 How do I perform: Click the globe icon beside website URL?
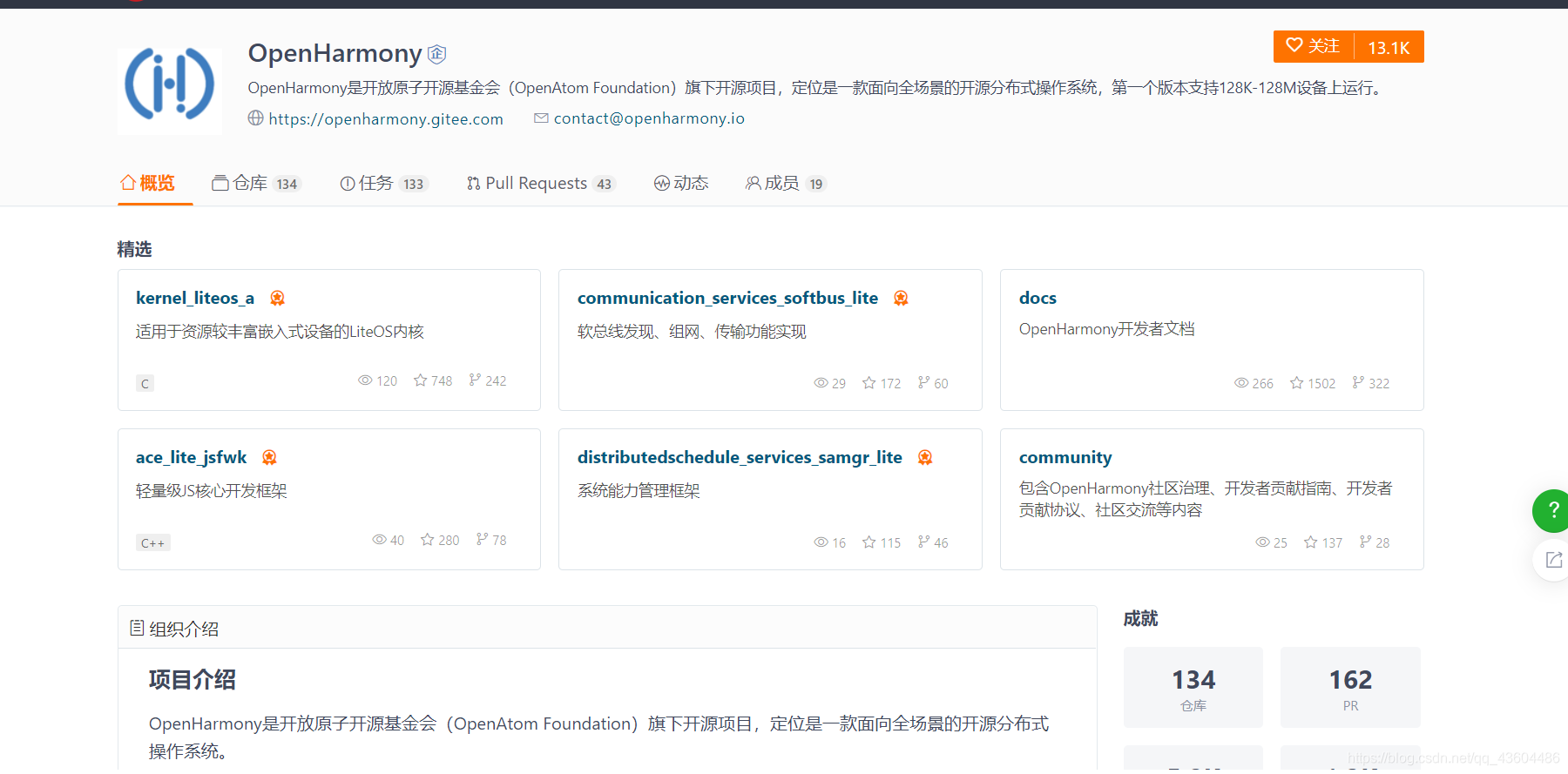pos(255,118)
